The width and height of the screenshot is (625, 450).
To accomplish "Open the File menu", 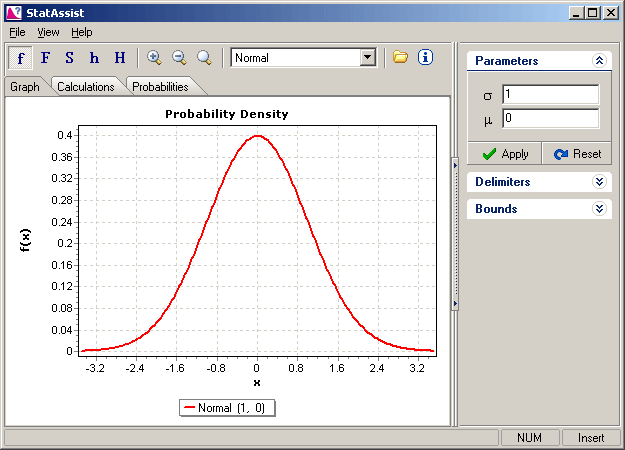I will pyautogui.click(x=17, y=32).
